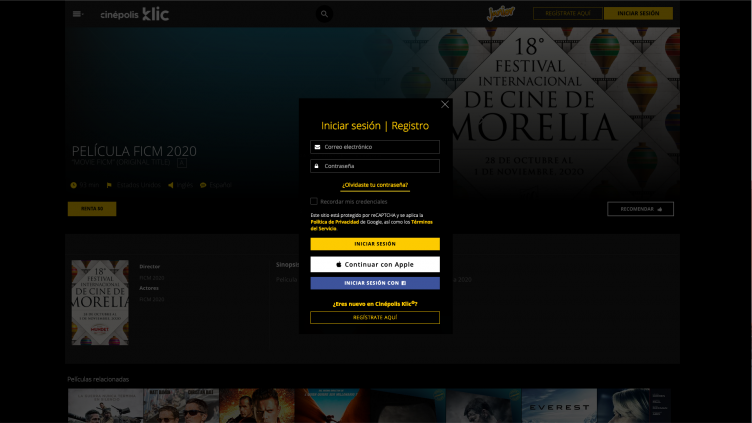Open the first related movie war poster

[106, 406]
